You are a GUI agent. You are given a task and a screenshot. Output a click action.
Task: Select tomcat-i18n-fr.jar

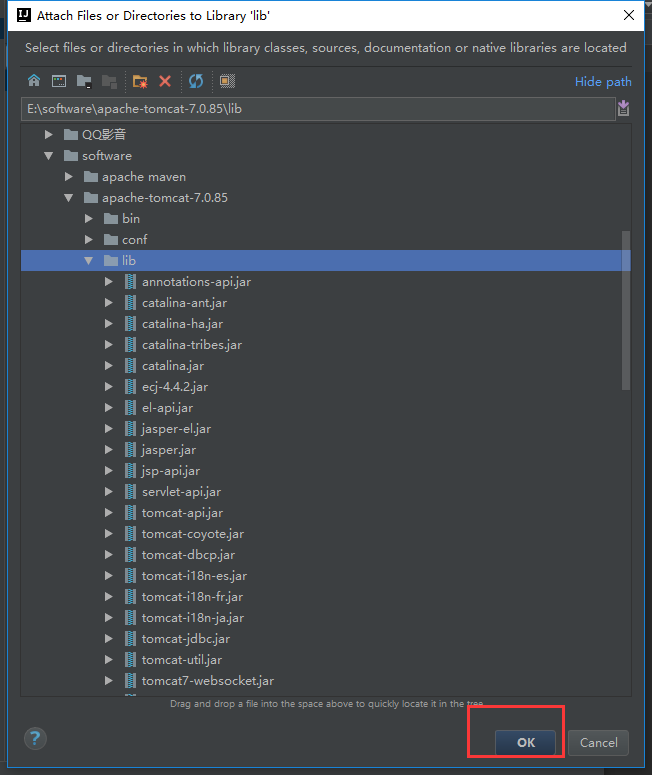(x=192, y=597)
